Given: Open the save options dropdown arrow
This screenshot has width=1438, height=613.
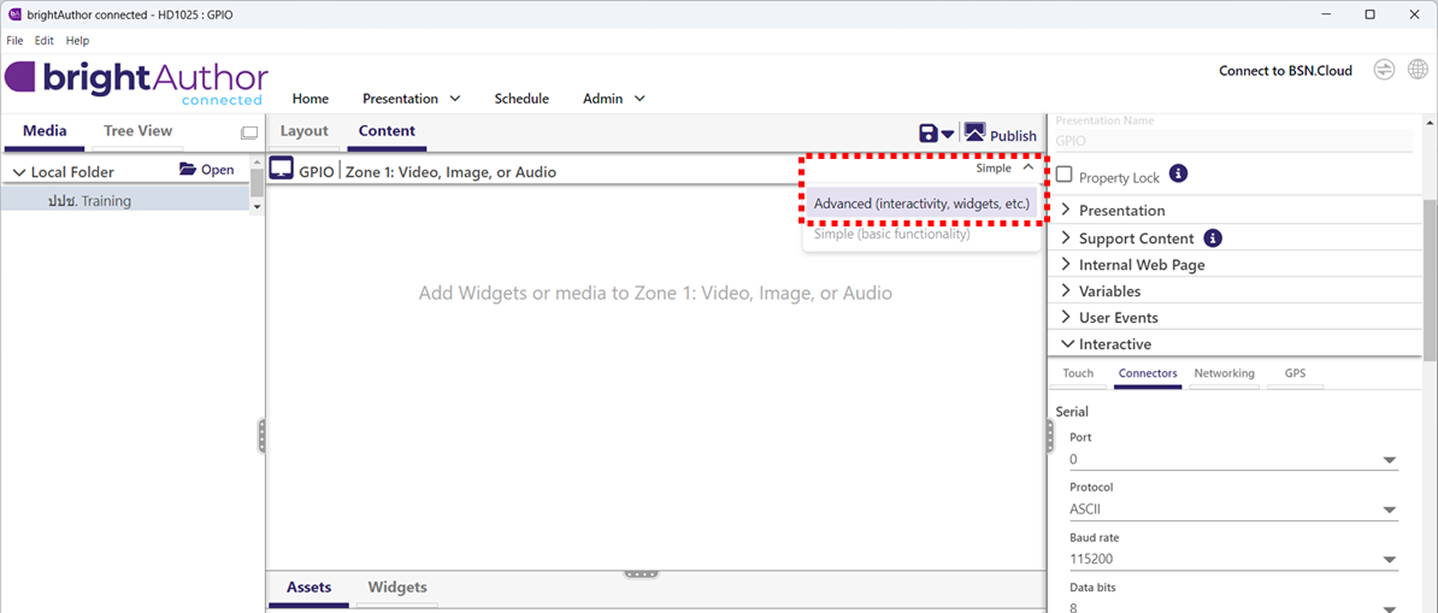Looking at the screenshot, I should point(948,133).
